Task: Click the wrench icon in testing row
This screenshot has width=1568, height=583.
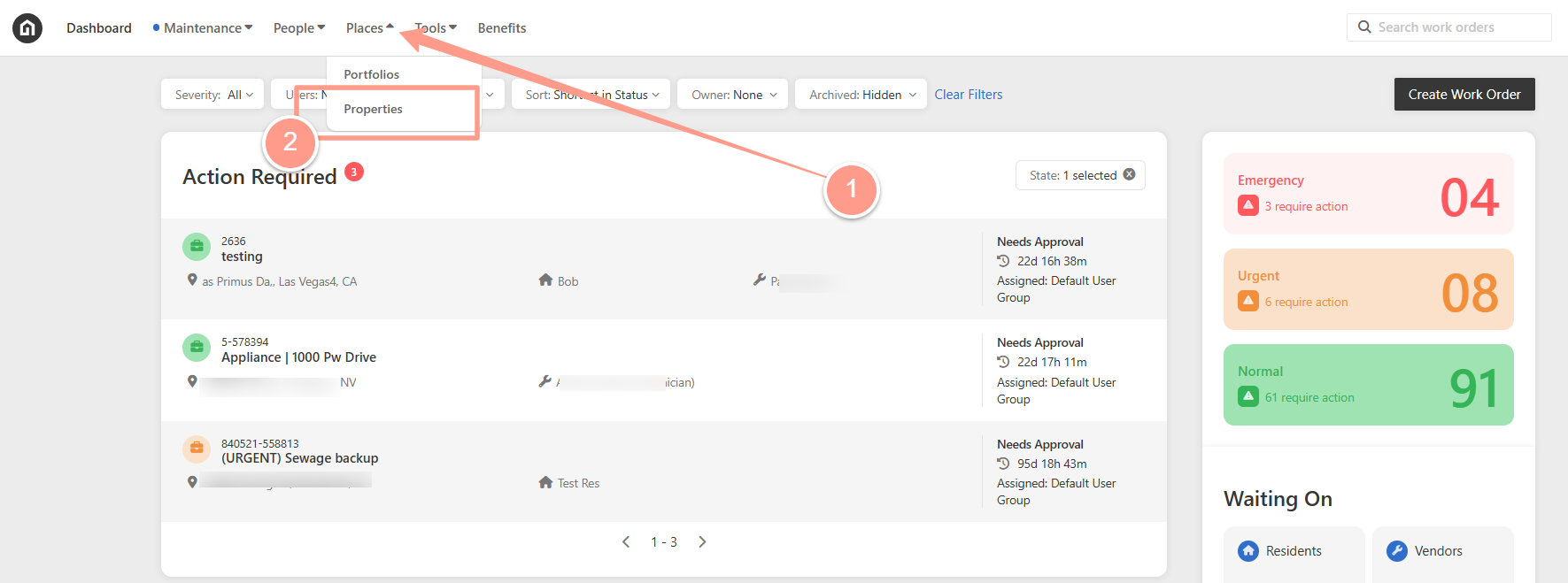Action: (760, 280)
